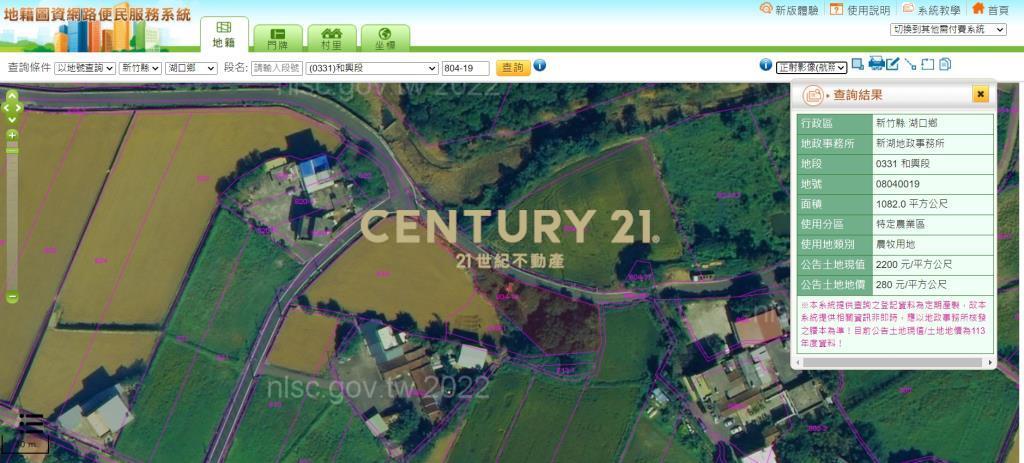Select the measure distance line tool

(910, 65)
